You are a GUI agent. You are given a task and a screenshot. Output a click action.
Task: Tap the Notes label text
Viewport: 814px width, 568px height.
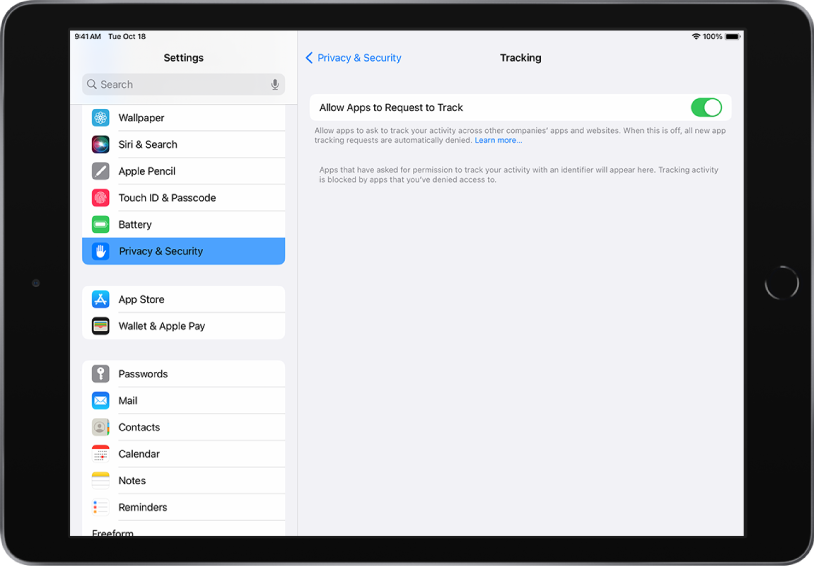(x=132, y=481)
